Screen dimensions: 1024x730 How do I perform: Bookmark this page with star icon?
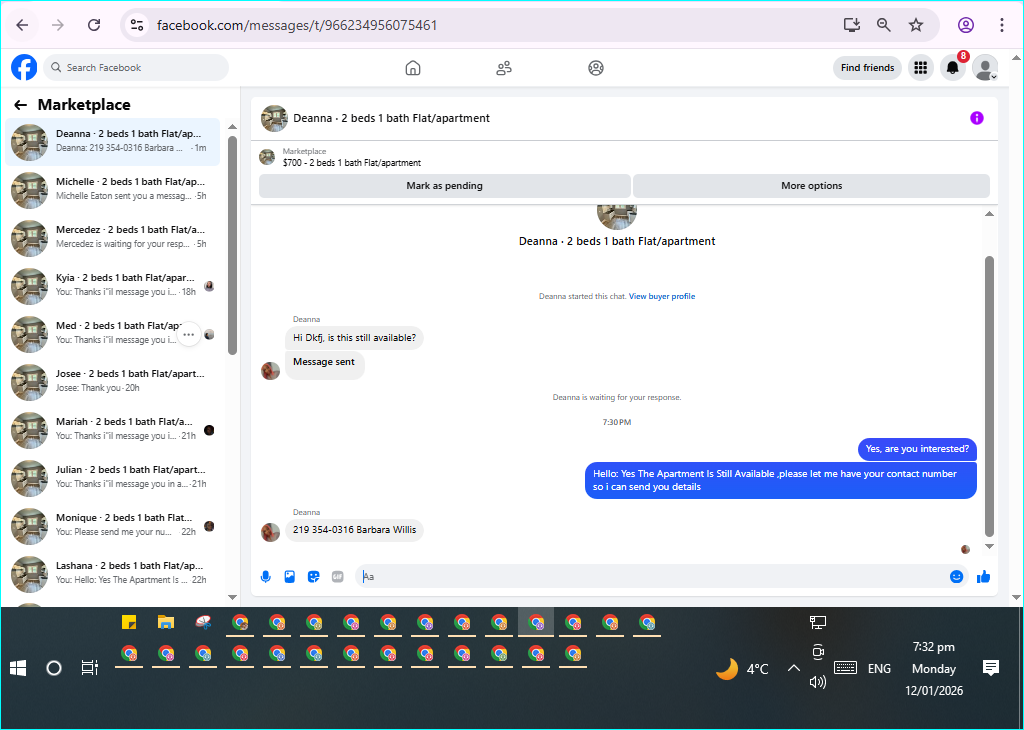point(916,25)
